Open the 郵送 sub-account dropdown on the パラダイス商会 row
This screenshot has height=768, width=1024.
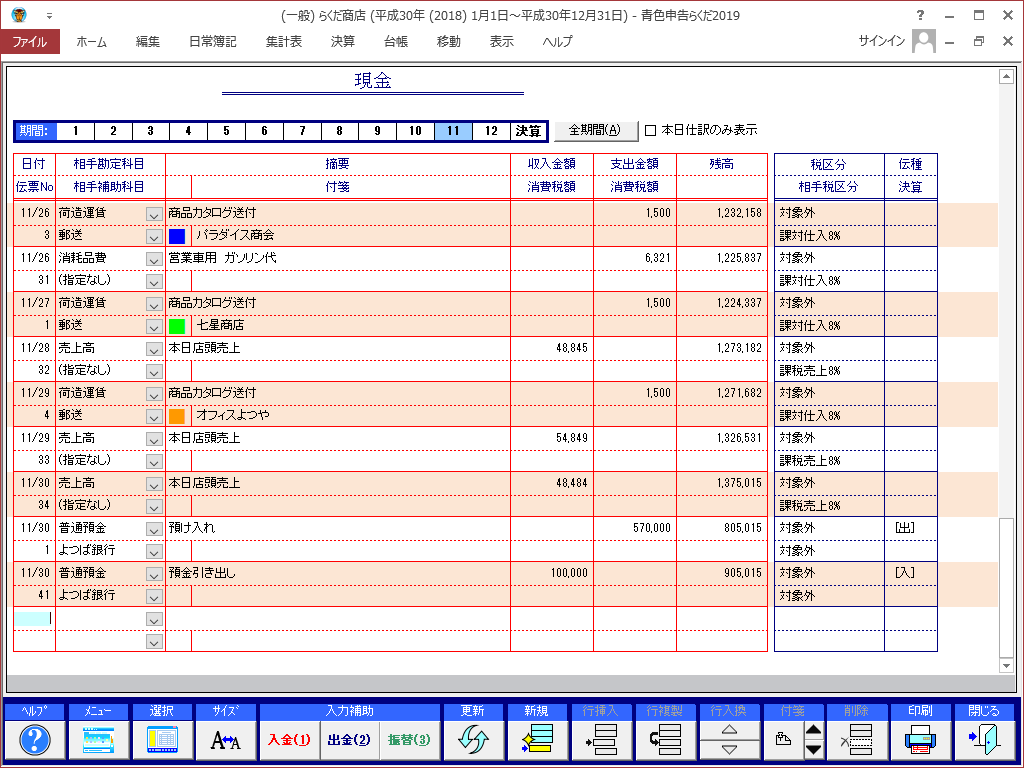(x=154, y=236)
